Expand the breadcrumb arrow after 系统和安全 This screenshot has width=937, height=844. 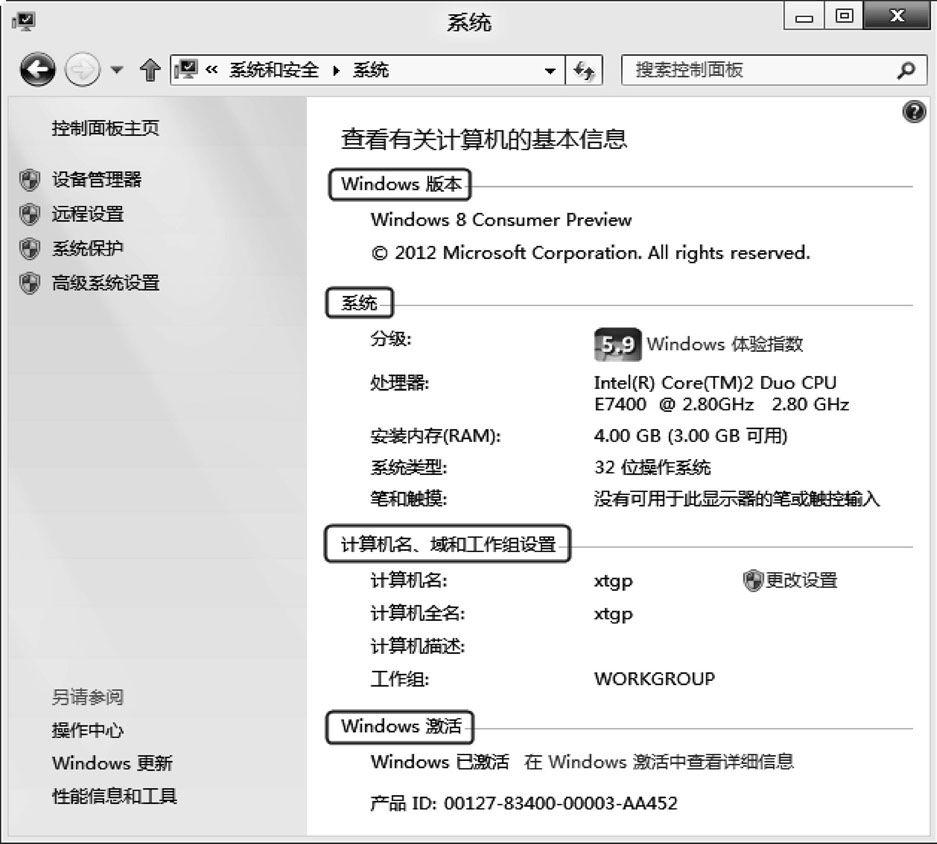[x=336, y=71]
